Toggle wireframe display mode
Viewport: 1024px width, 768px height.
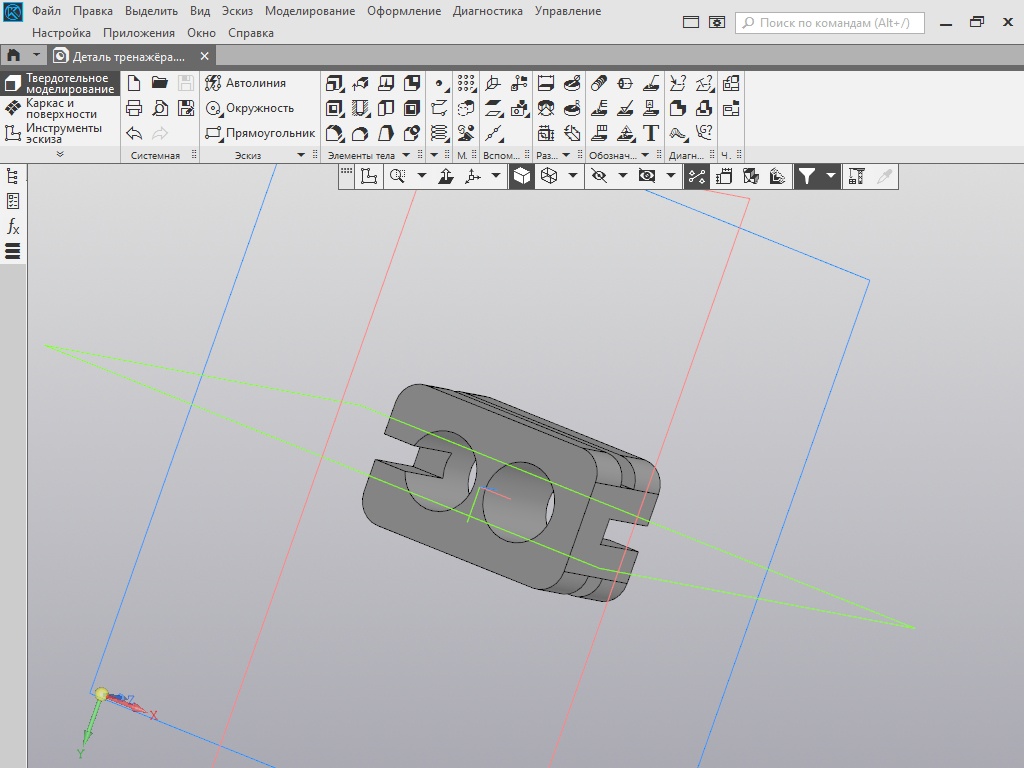(x=549, y=176)
